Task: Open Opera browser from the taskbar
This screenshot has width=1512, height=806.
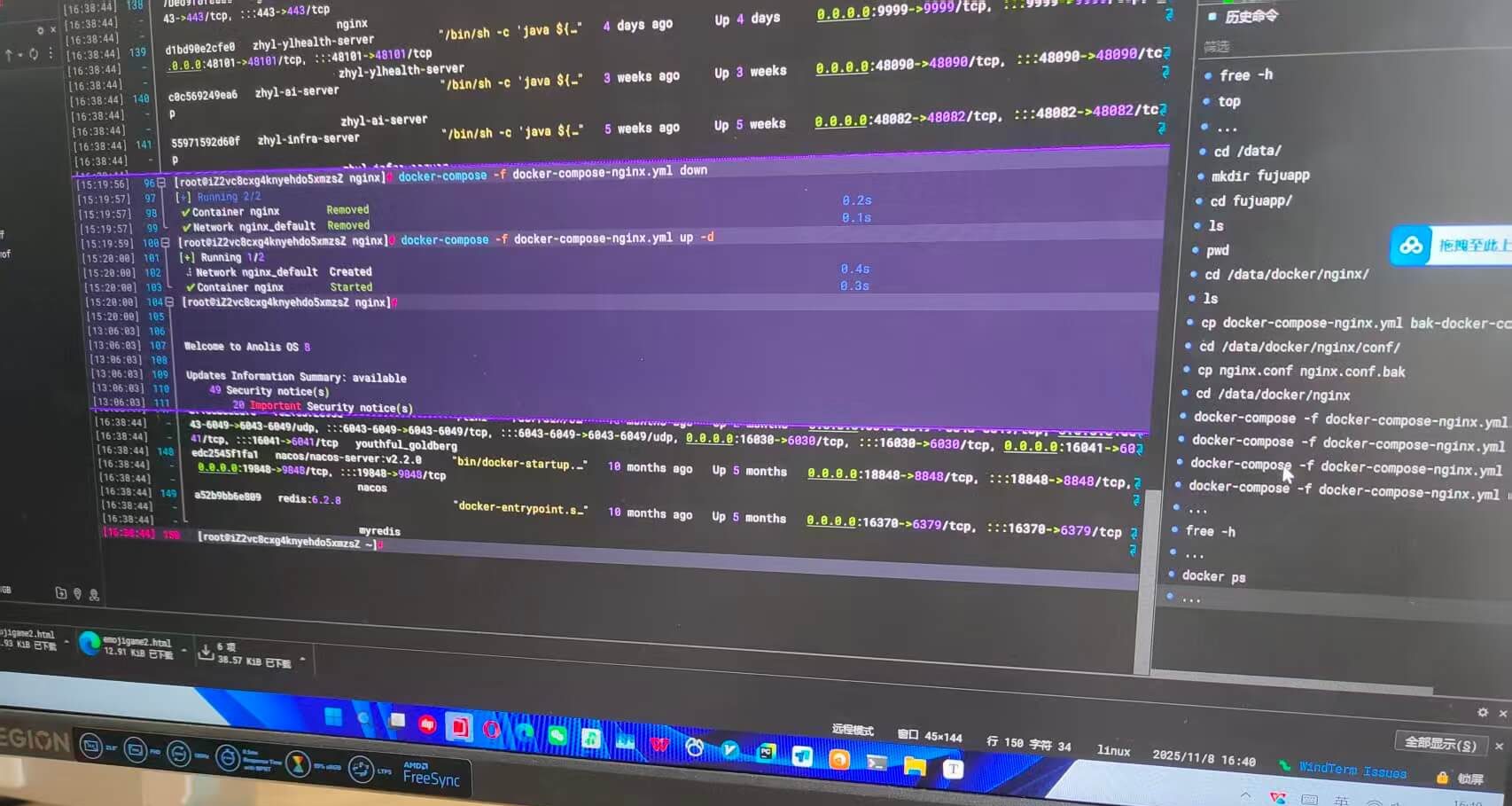Action: [492, 729]
